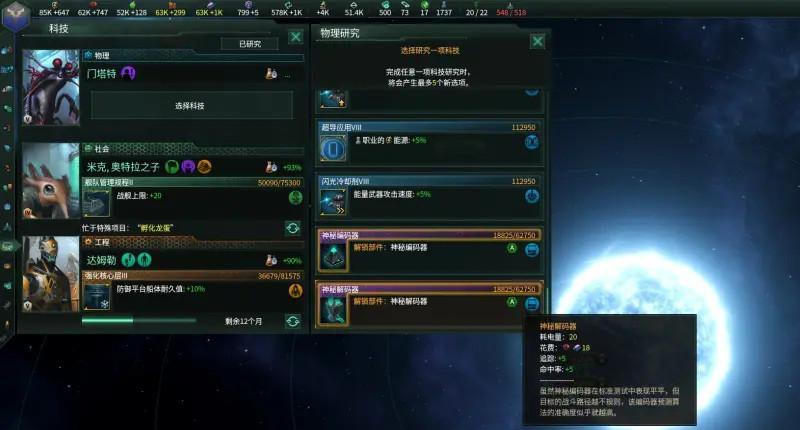Screen dimensions: 800x430
Task: Select the 神秘解码器 research option
Action: pos(430,303)
